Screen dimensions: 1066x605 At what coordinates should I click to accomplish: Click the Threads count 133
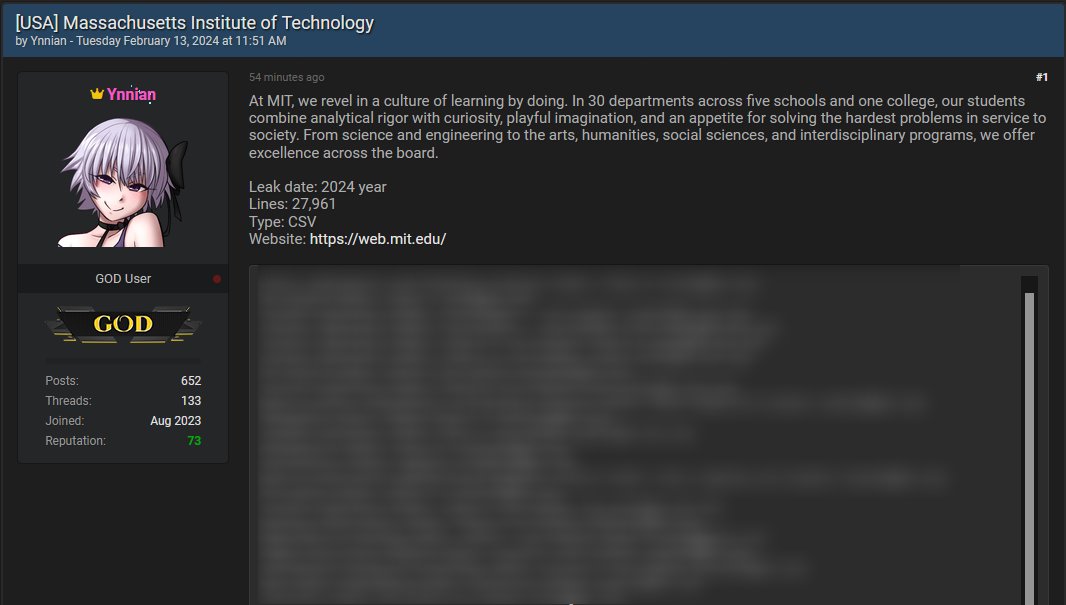[191, 401]
